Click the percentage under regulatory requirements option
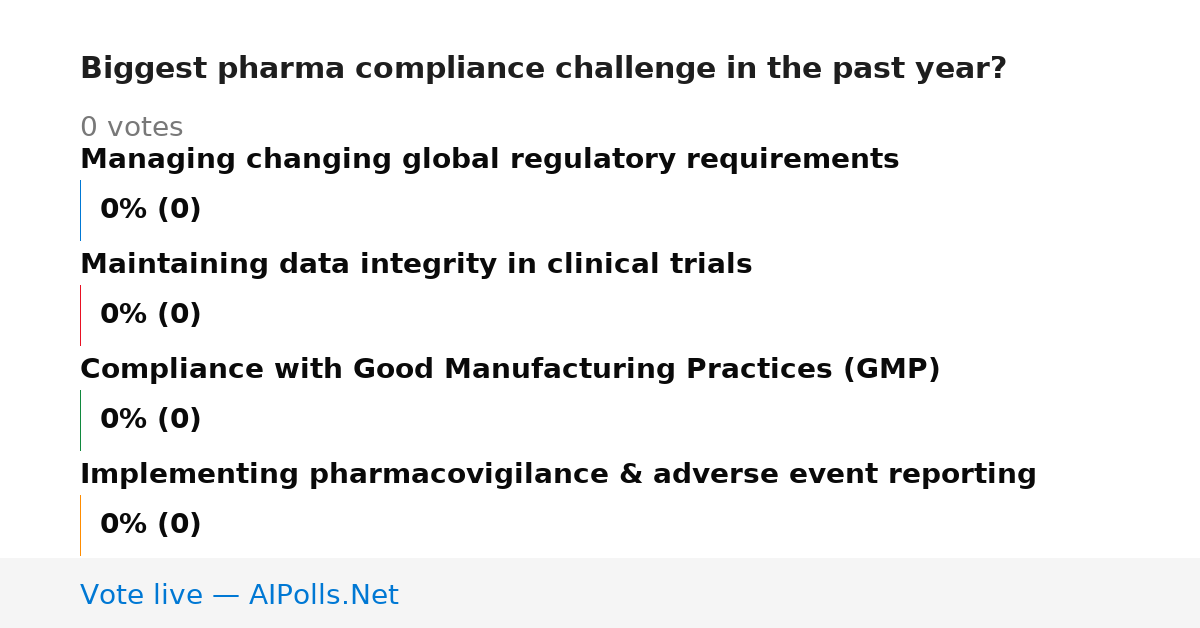Viewport: 1200px width, 628px height. point(151,210)
